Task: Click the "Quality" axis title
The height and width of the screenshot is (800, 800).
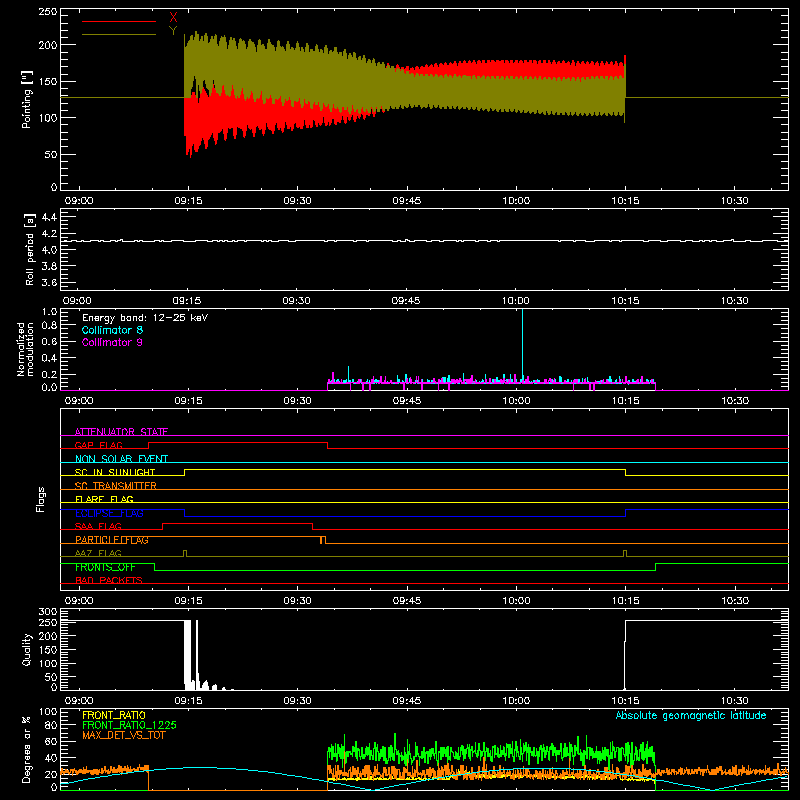Action: pyautogui.click(x=27, y=649)
